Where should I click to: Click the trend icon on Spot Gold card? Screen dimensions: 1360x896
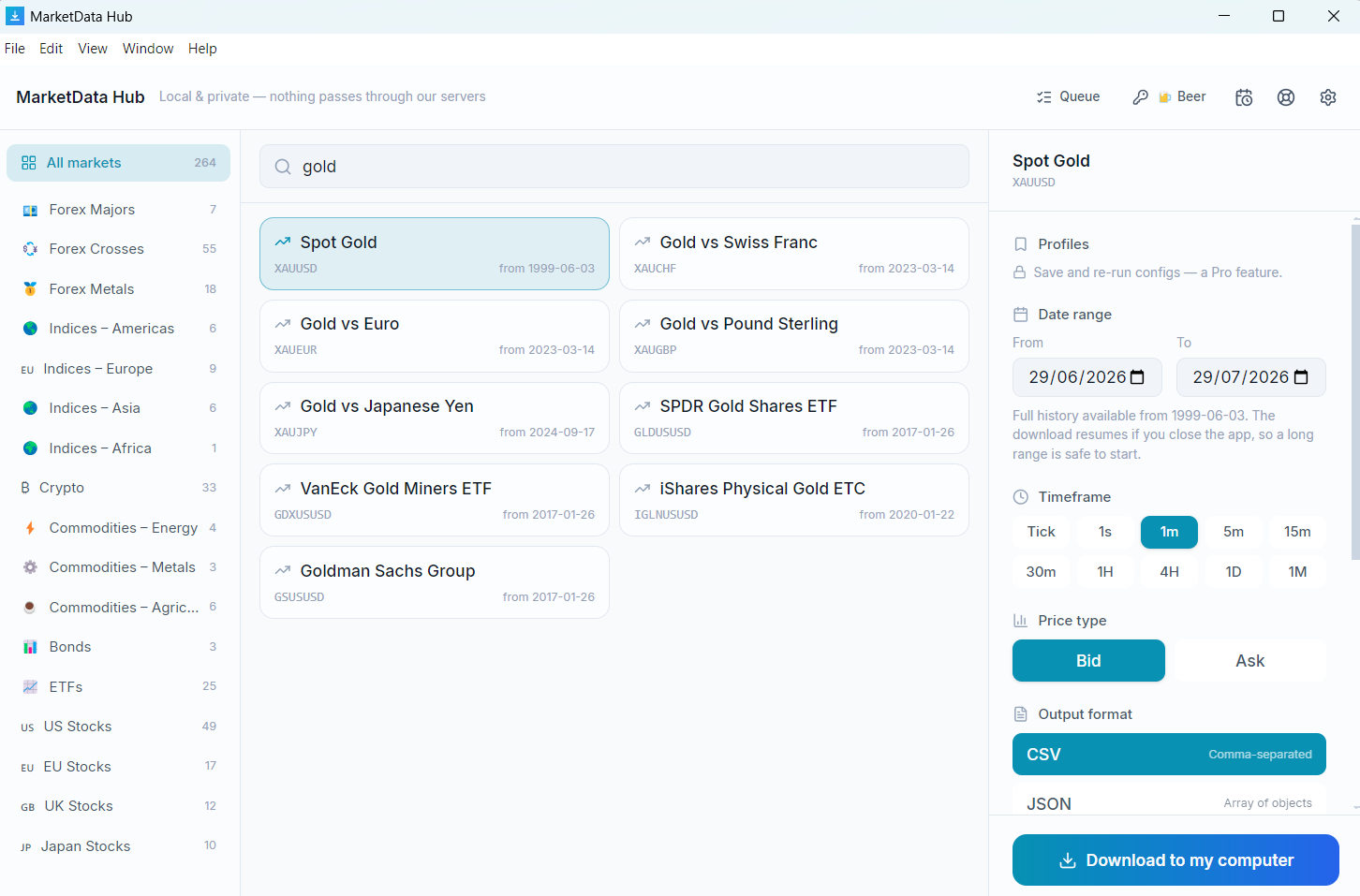(283, 242)
